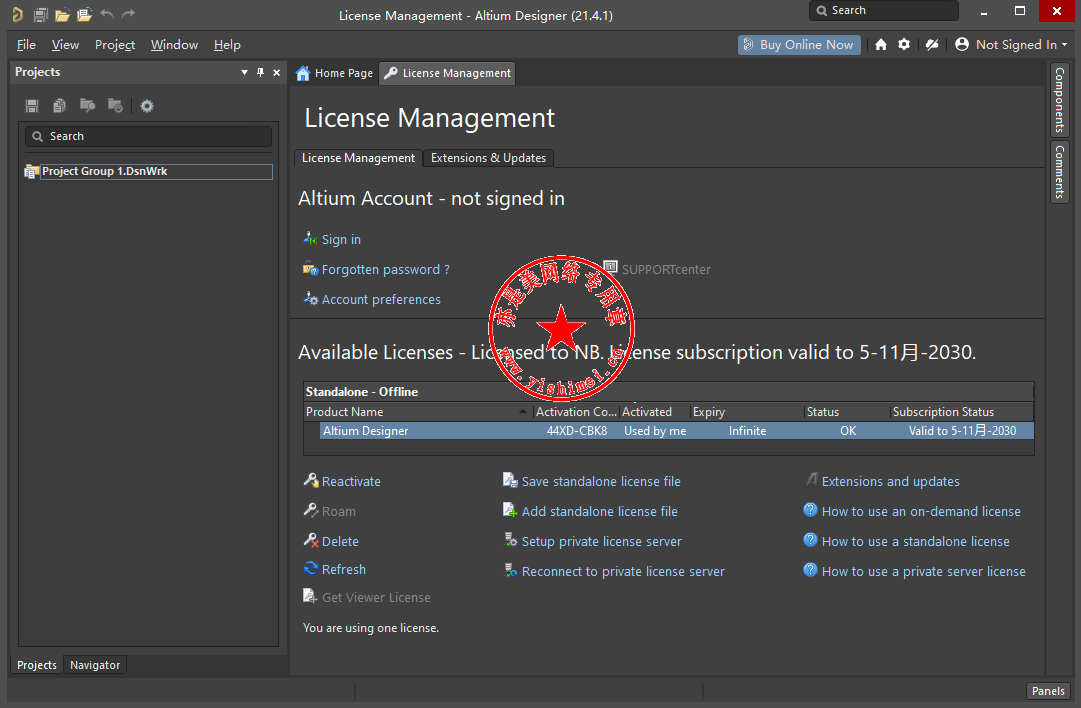Click the user account avatar icon
This screenshot has height=708, width=1081.
click(x=962, y=45)
